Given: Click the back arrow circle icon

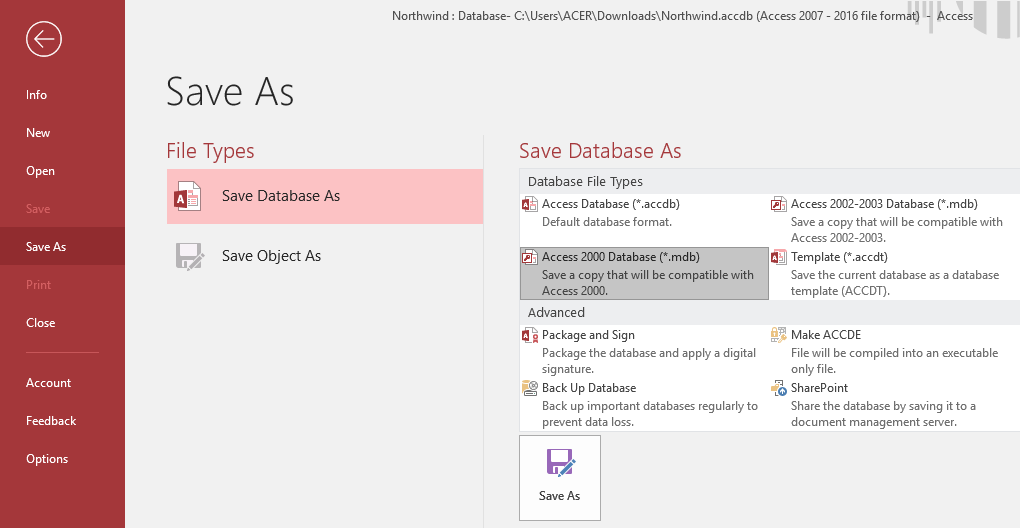Looking at the screenshot, I should pos(45,39).
